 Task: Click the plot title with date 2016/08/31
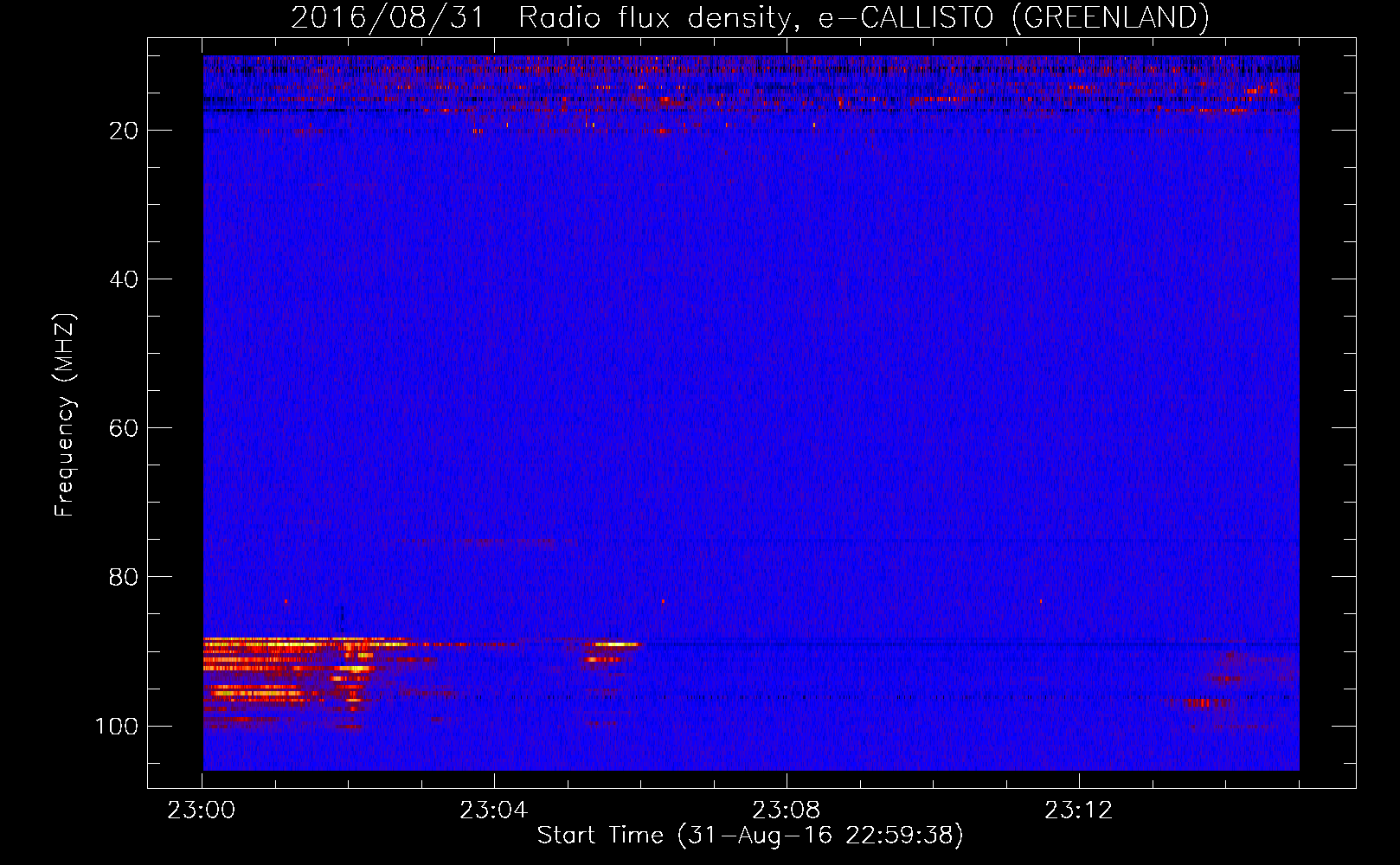749,17
